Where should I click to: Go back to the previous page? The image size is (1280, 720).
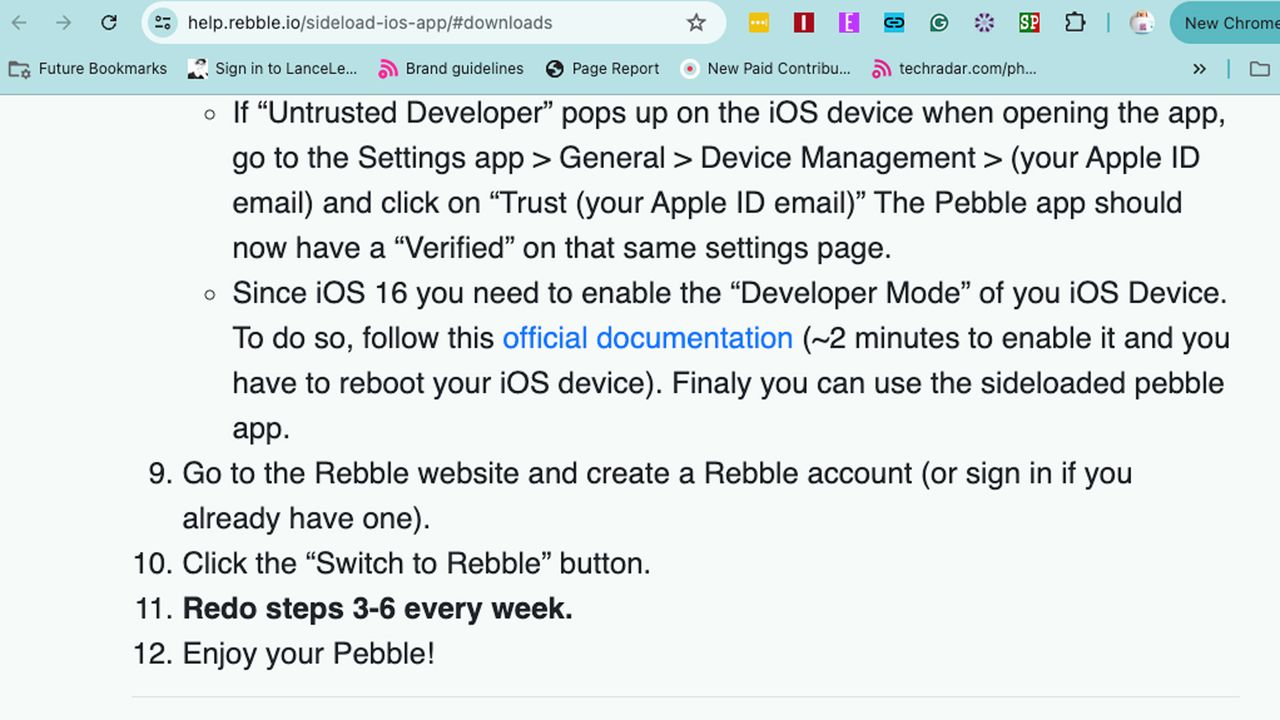coord(19,22)
